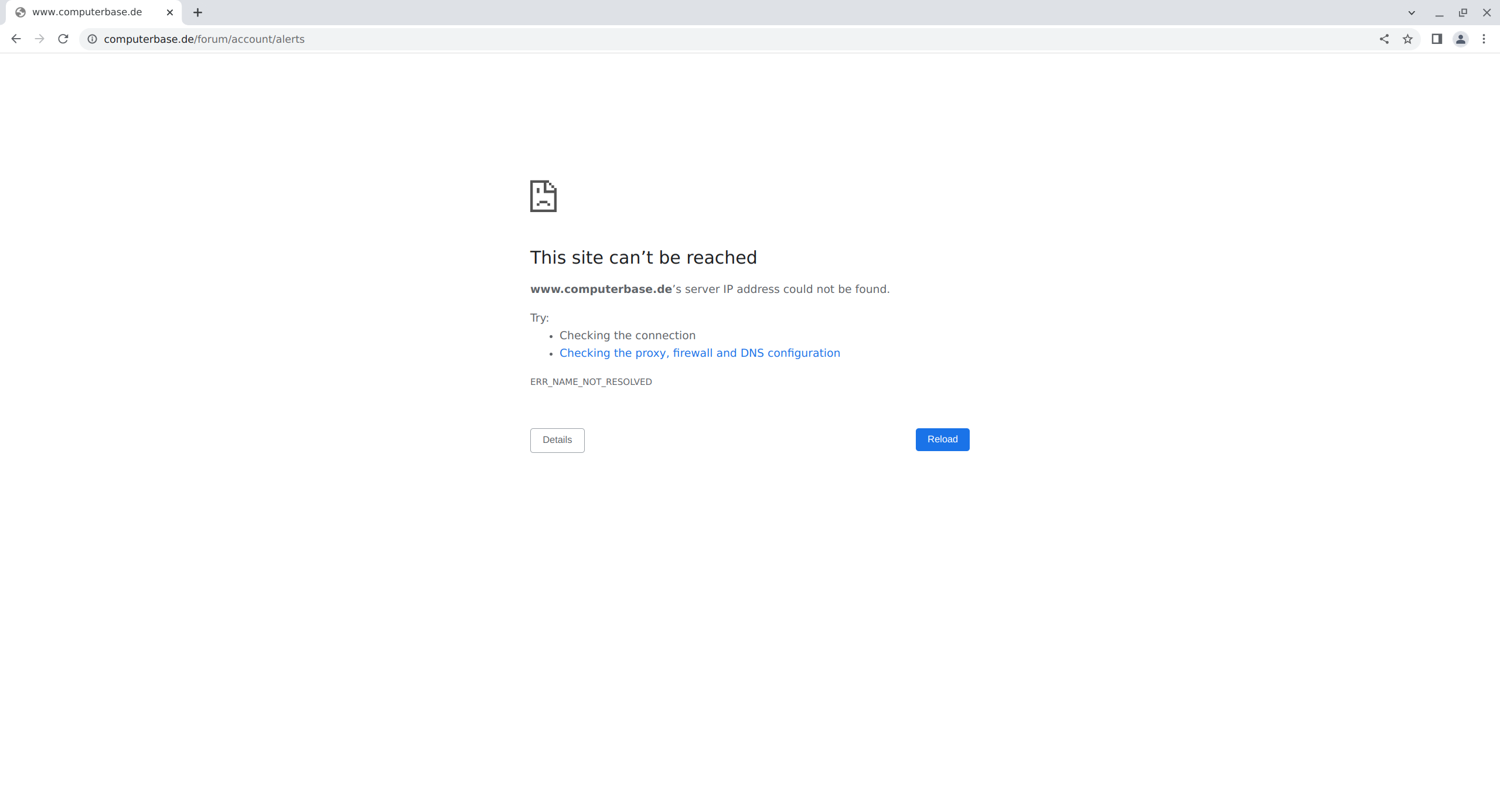
Task: Toggle the side panel icon
Action: click(1437, 39)
